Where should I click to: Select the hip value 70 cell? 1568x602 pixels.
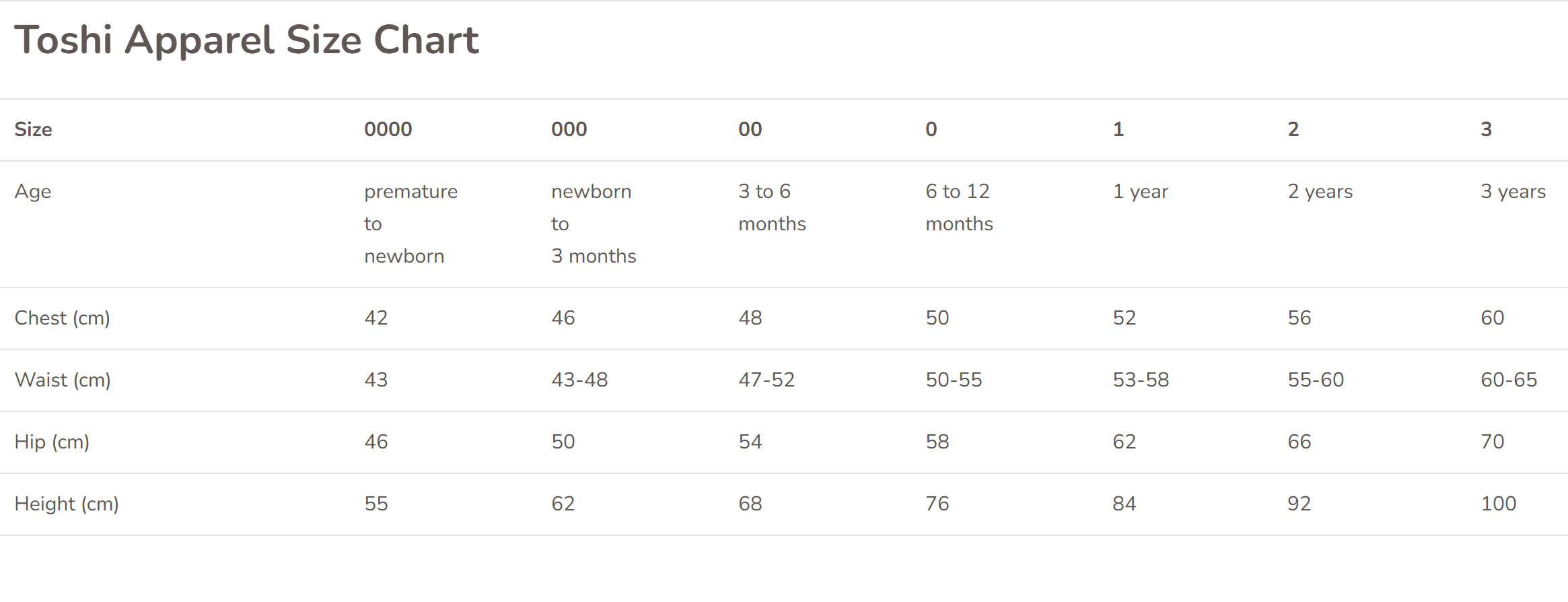point(1492,442)
